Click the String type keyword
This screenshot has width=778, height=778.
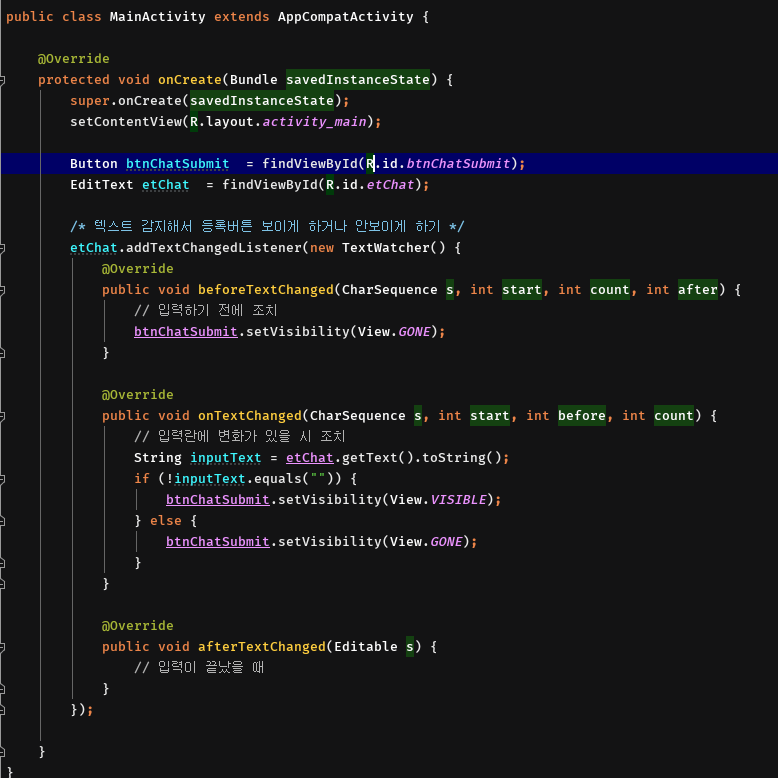(x=158, y=457)
